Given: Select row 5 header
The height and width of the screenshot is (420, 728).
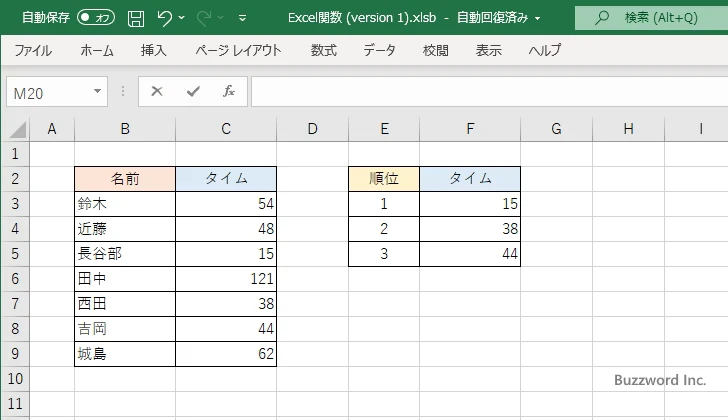Looking at the screenshot, I should point(15,254).
